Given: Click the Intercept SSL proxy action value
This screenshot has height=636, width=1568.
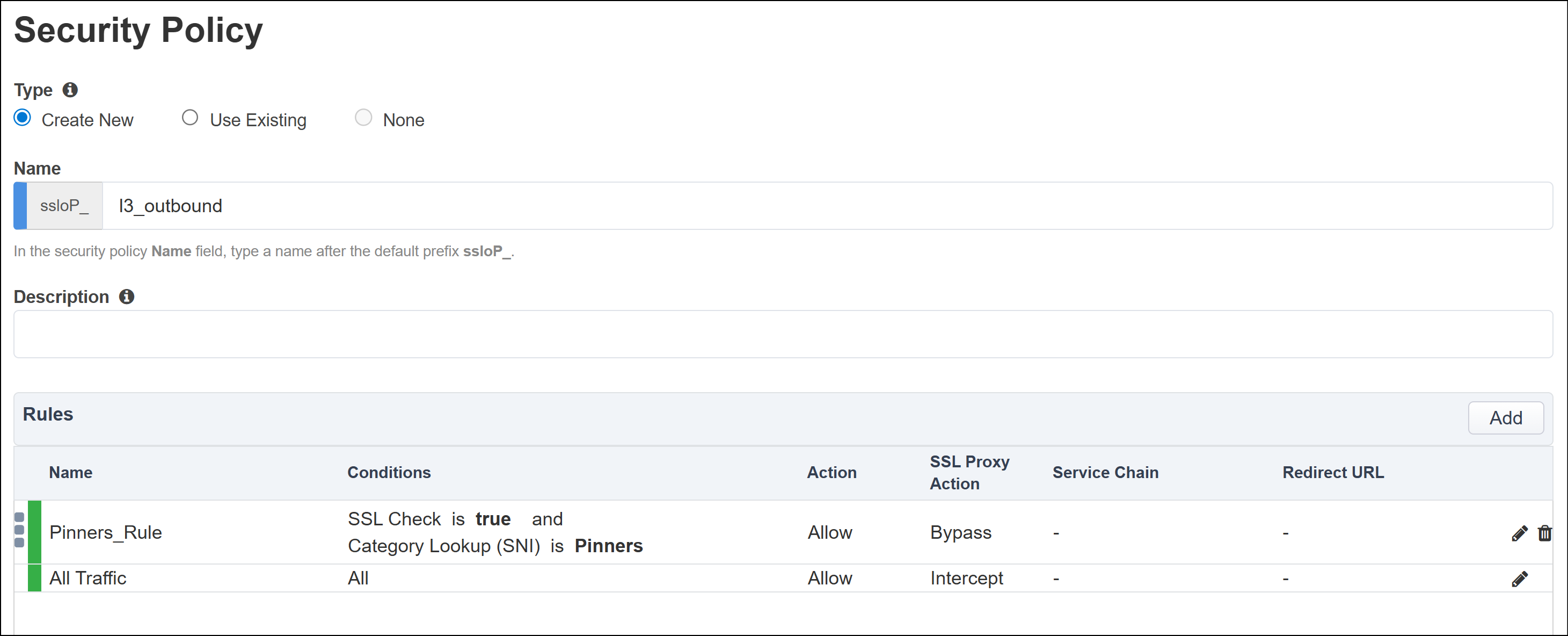Looking at the screenshot, I should tap(967, 578).
